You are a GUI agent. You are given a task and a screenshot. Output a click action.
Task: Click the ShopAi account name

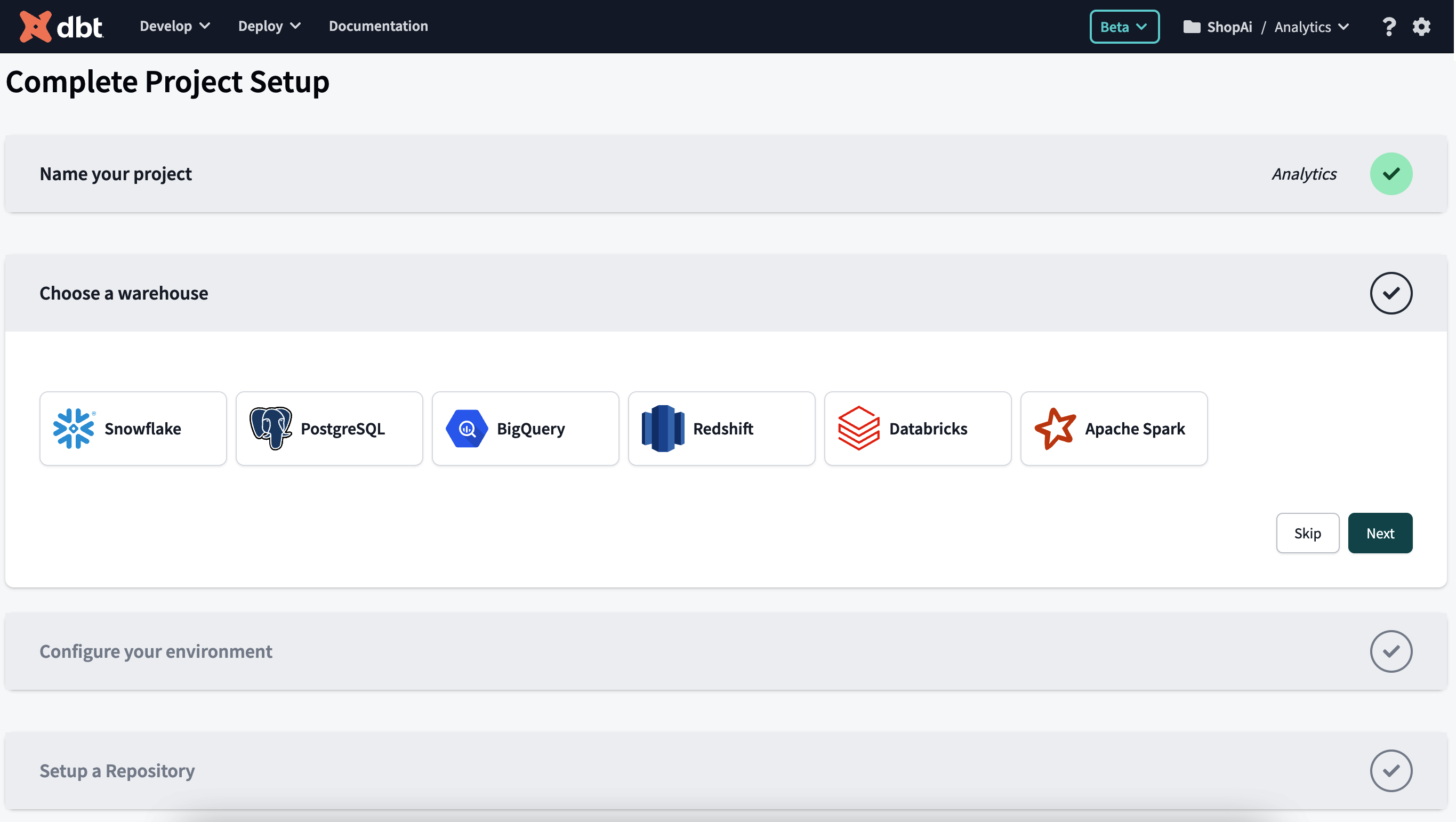(x=1229, y=27)
